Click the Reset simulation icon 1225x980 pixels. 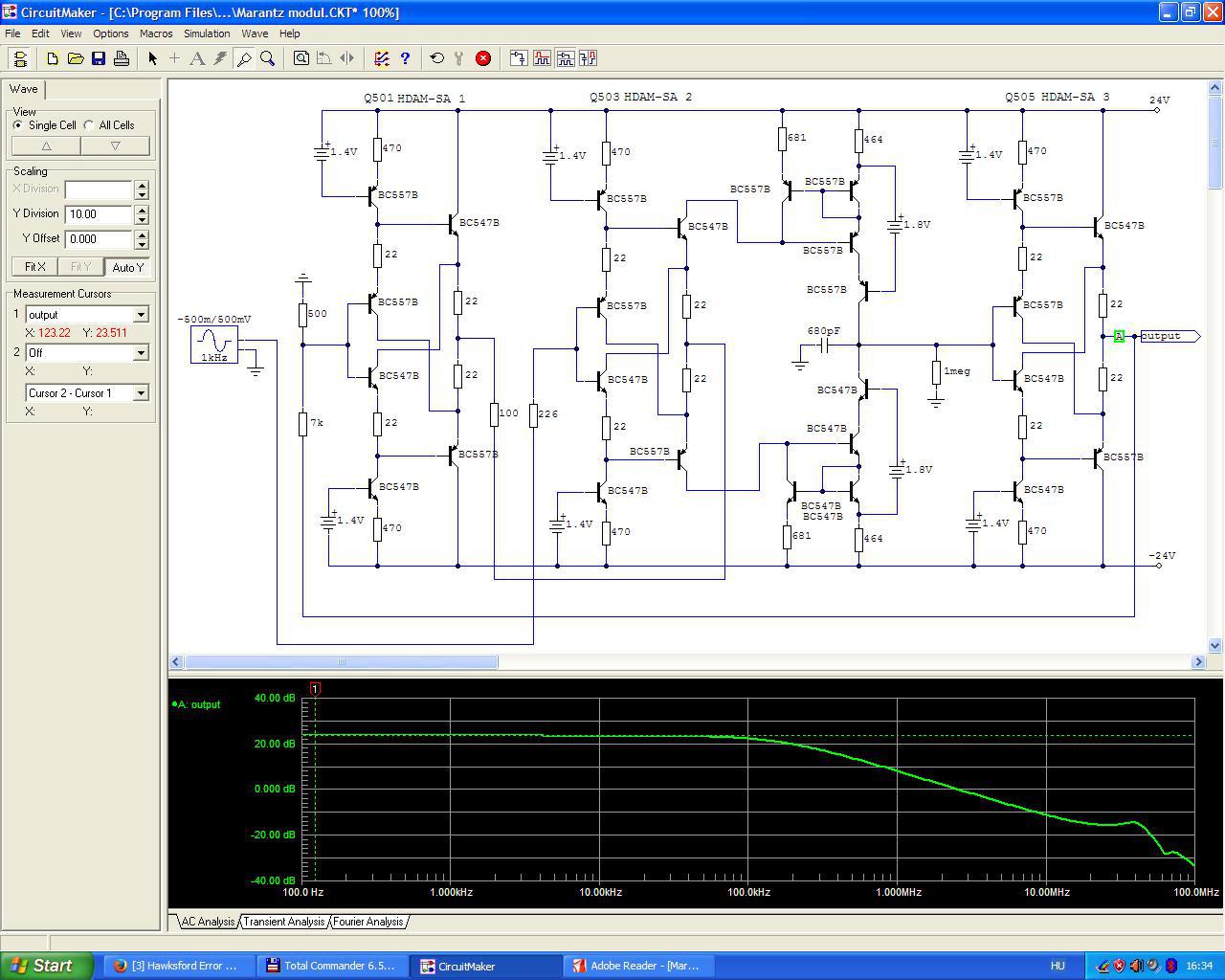[437, 58]
